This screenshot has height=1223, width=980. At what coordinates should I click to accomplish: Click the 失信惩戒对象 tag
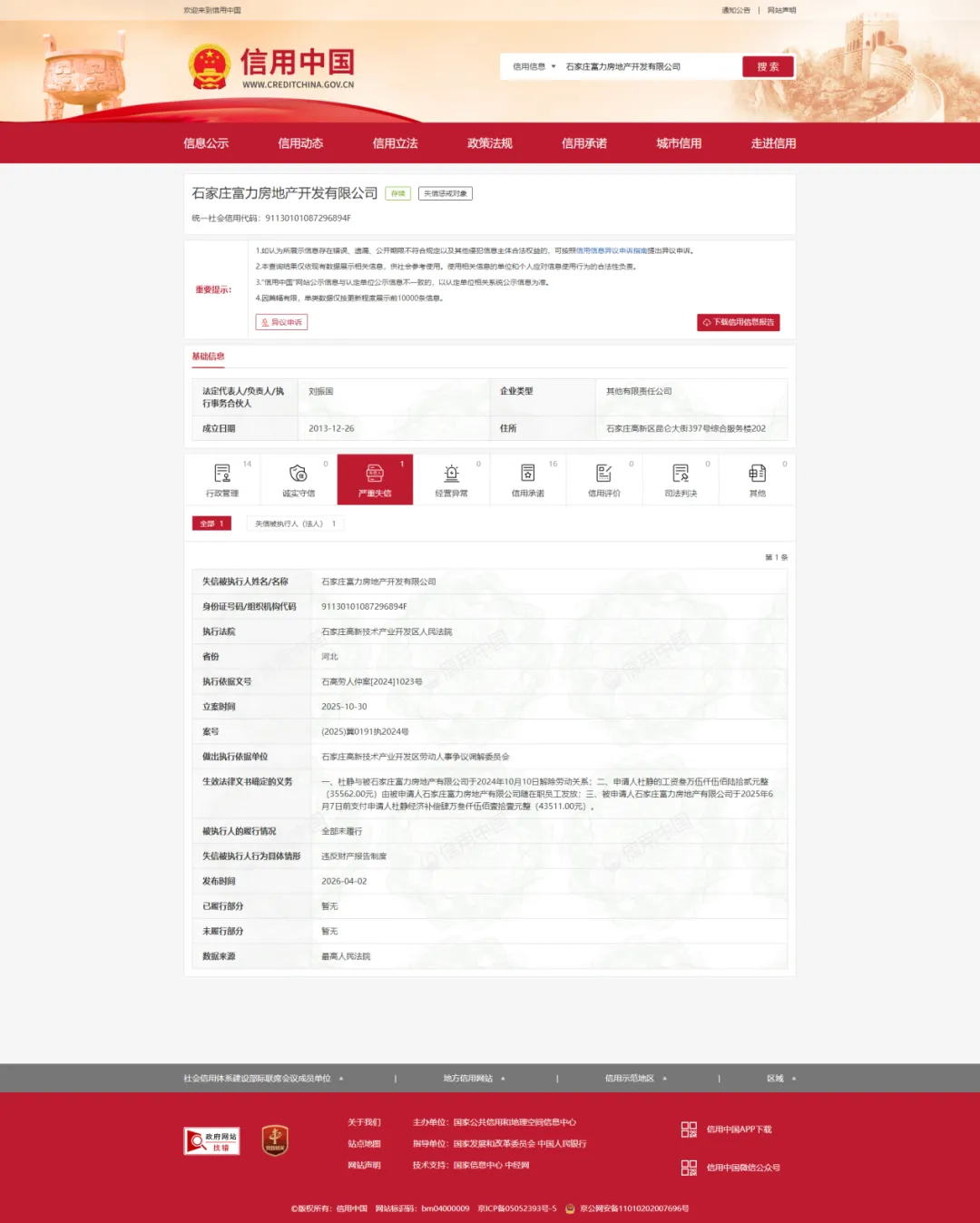coord(446,193)
